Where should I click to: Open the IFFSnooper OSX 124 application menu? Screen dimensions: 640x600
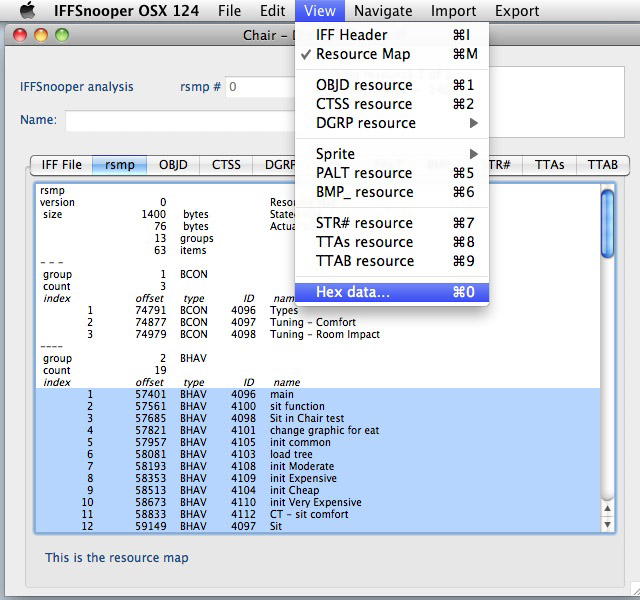click(126, 11)
